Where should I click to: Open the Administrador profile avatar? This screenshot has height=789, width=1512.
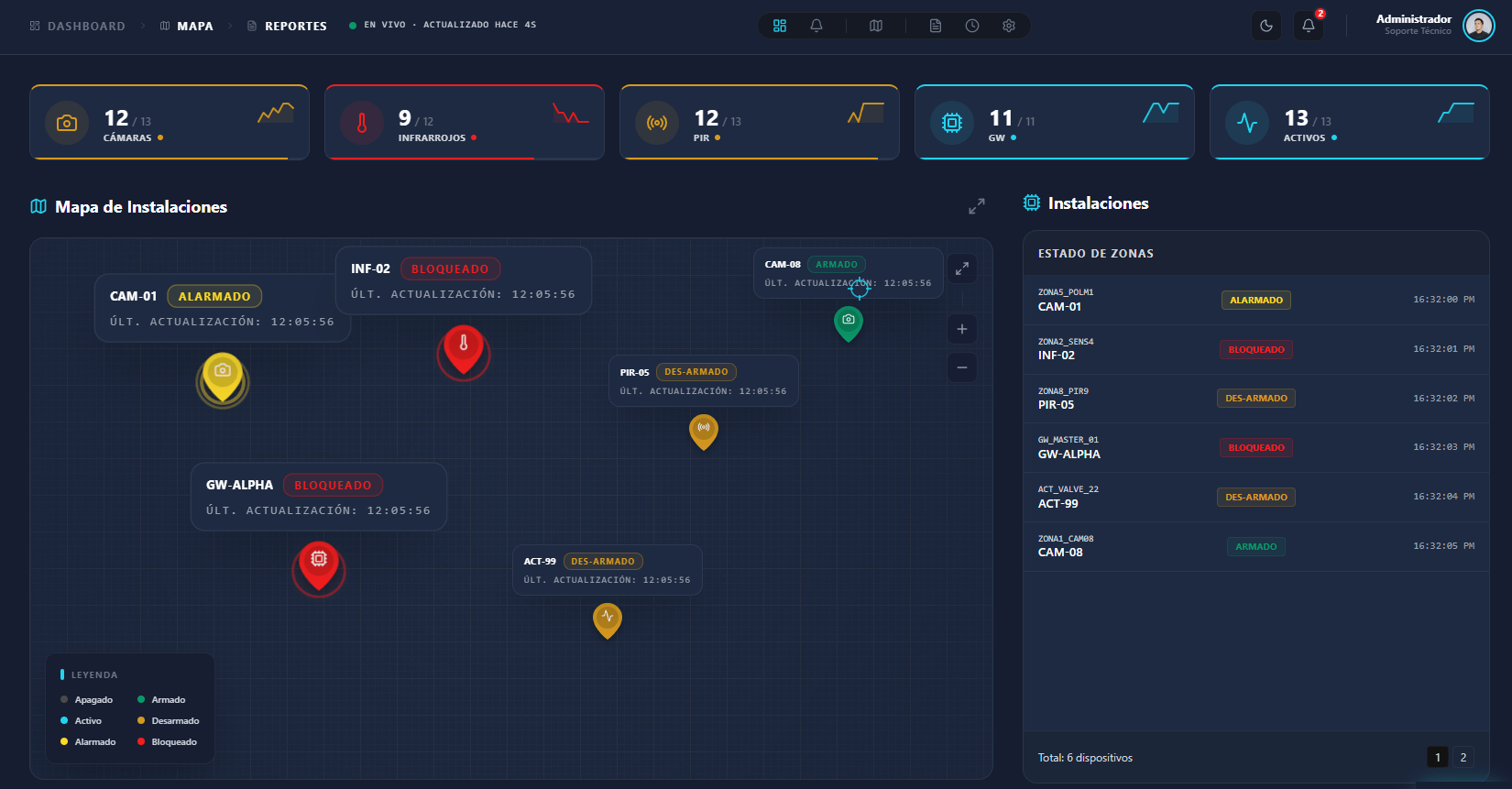tap(1479, 26)
